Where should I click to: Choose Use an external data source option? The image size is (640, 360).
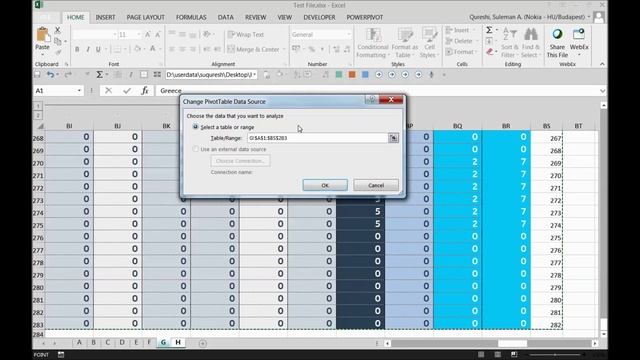[196, 149]
